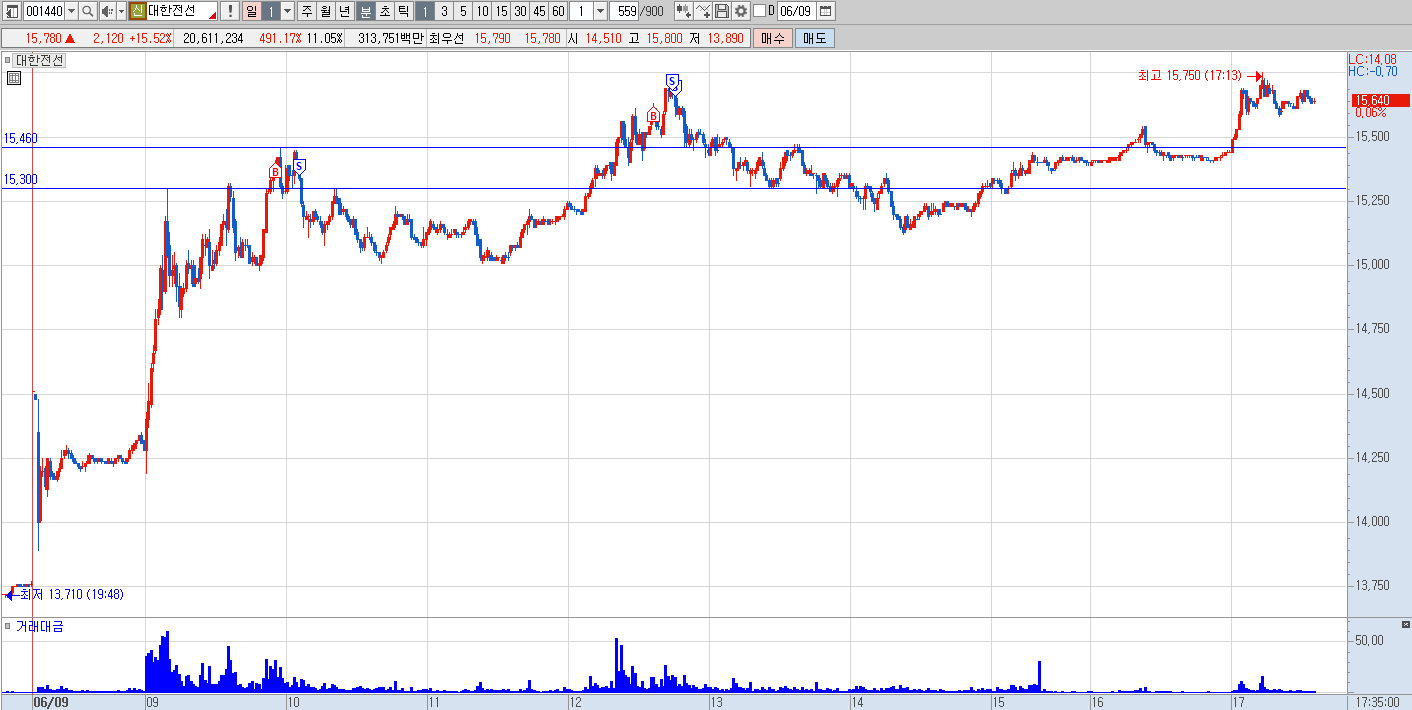1412x710 pixels.
Task: Expand the stock code 001440 dropdown
Action: pos(71,11)
